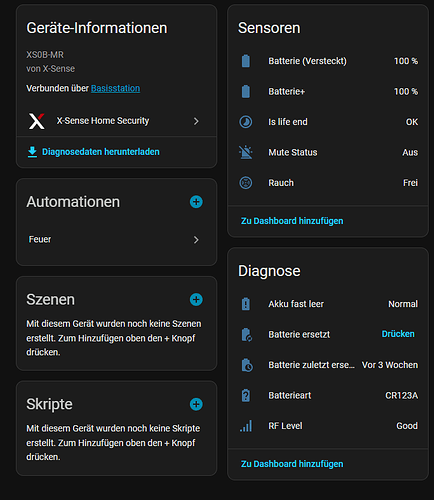The image size is (434, 500).
Task: Open X-Sense Home Security chevron
Action: tap(196, 121)
